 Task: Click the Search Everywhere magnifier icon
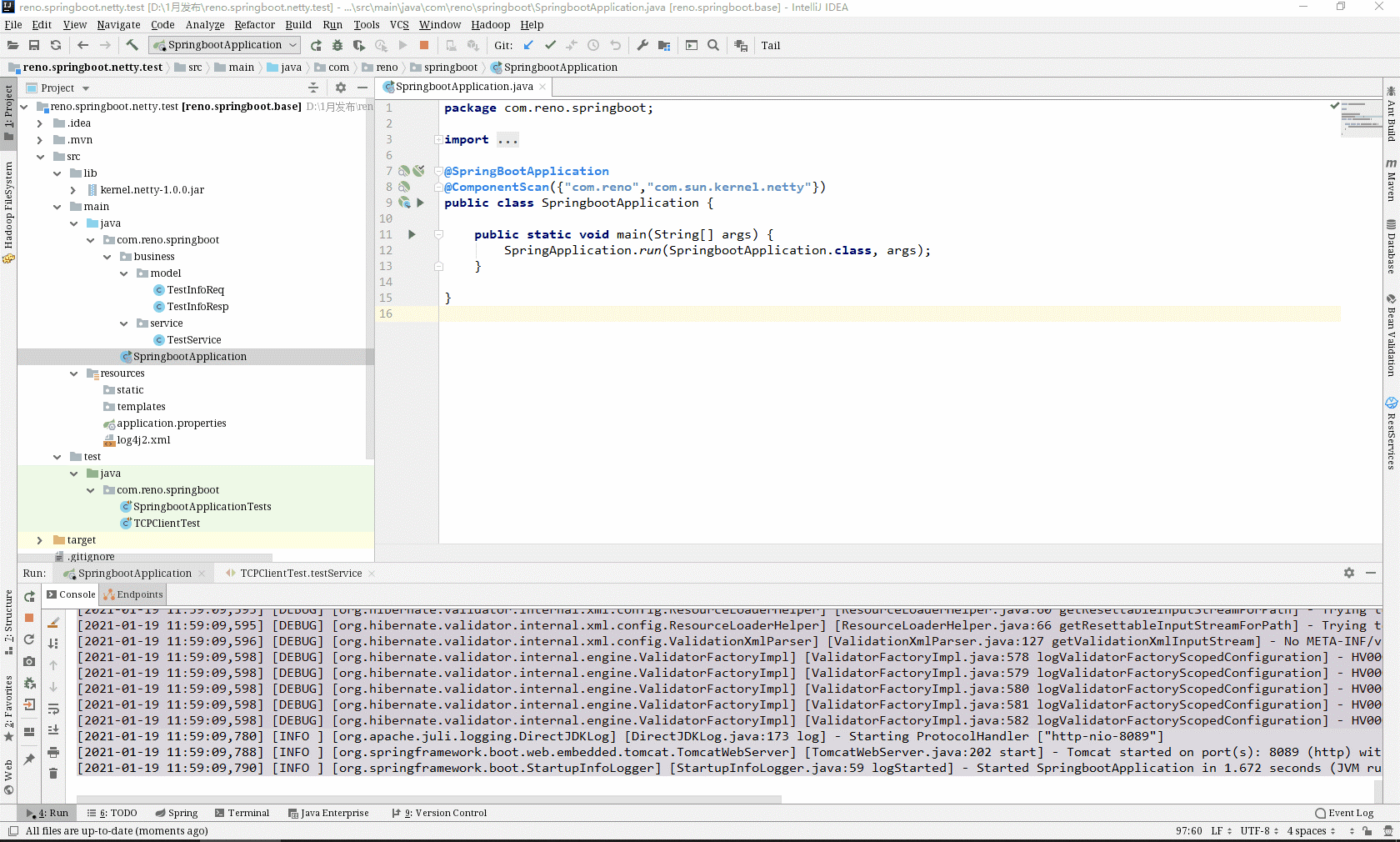[713, 46]
